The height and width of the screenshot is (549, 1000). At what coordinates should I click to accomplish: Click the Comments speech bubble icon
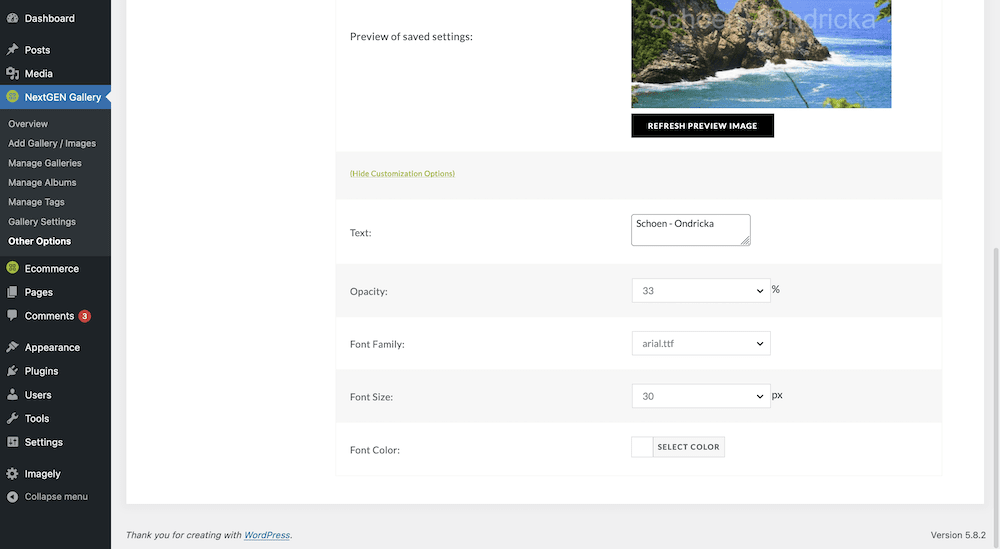[x=12, y=316]
